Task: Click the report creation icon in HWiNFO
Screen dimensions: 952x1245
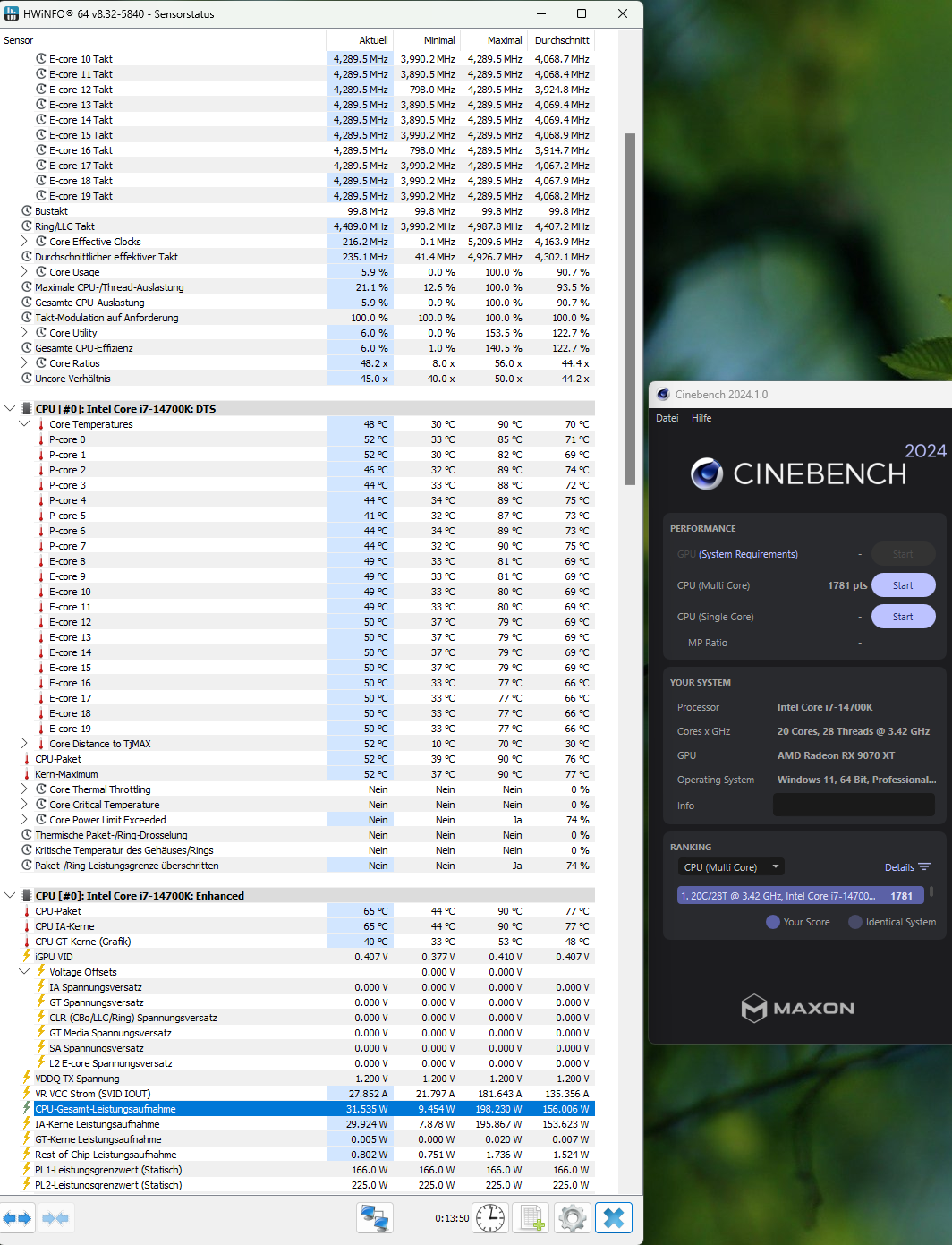Action: coord(531,1218)
